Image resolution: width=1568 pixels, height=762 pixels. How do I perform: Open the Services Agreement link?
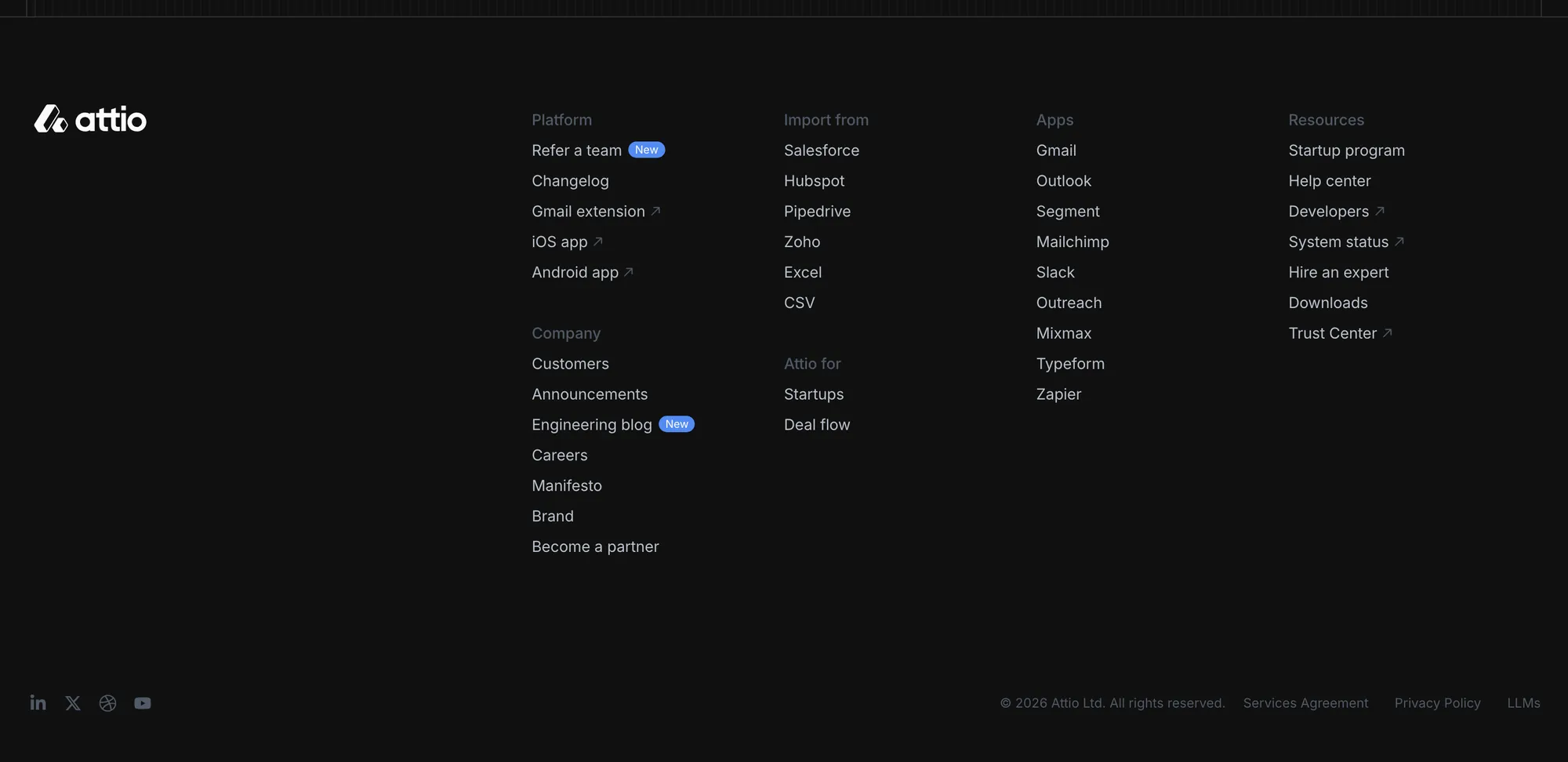coord(1305,703)
